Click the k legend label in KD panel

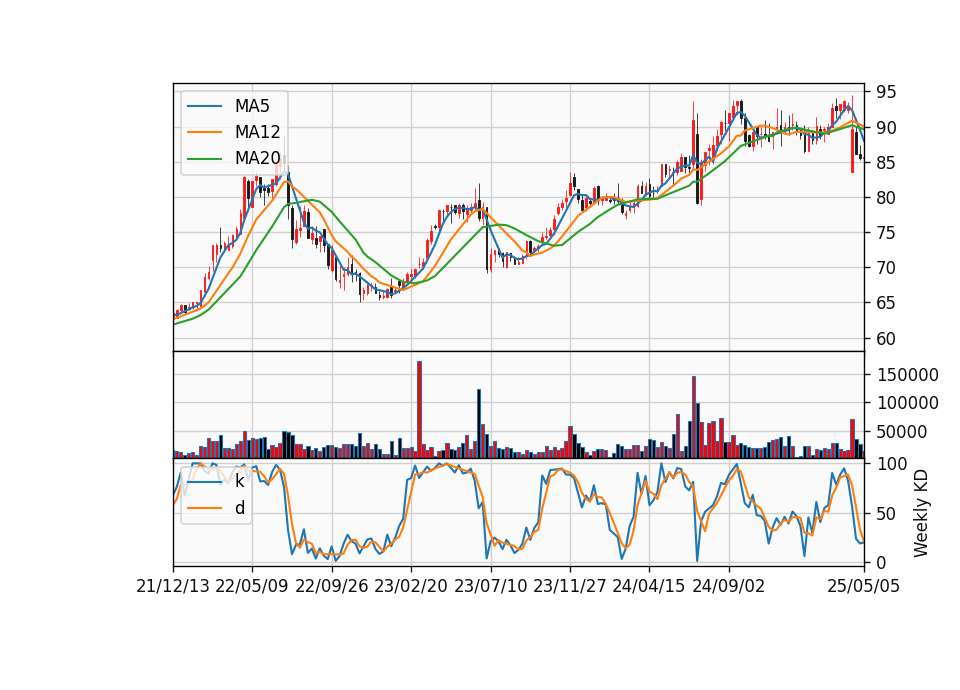pos(239,481)
